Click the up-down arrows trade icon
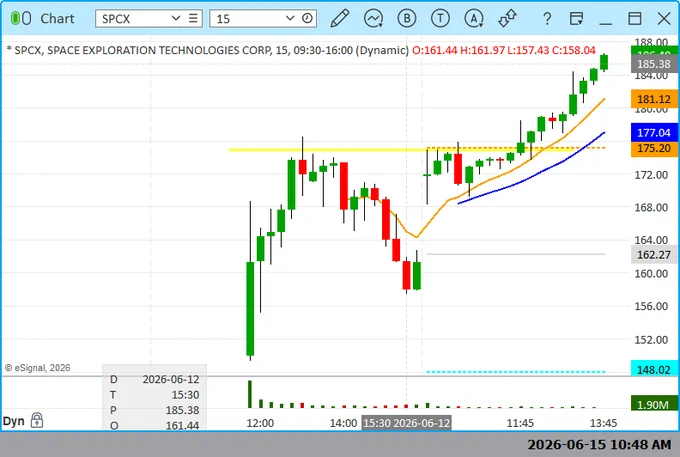 point(507,19)
